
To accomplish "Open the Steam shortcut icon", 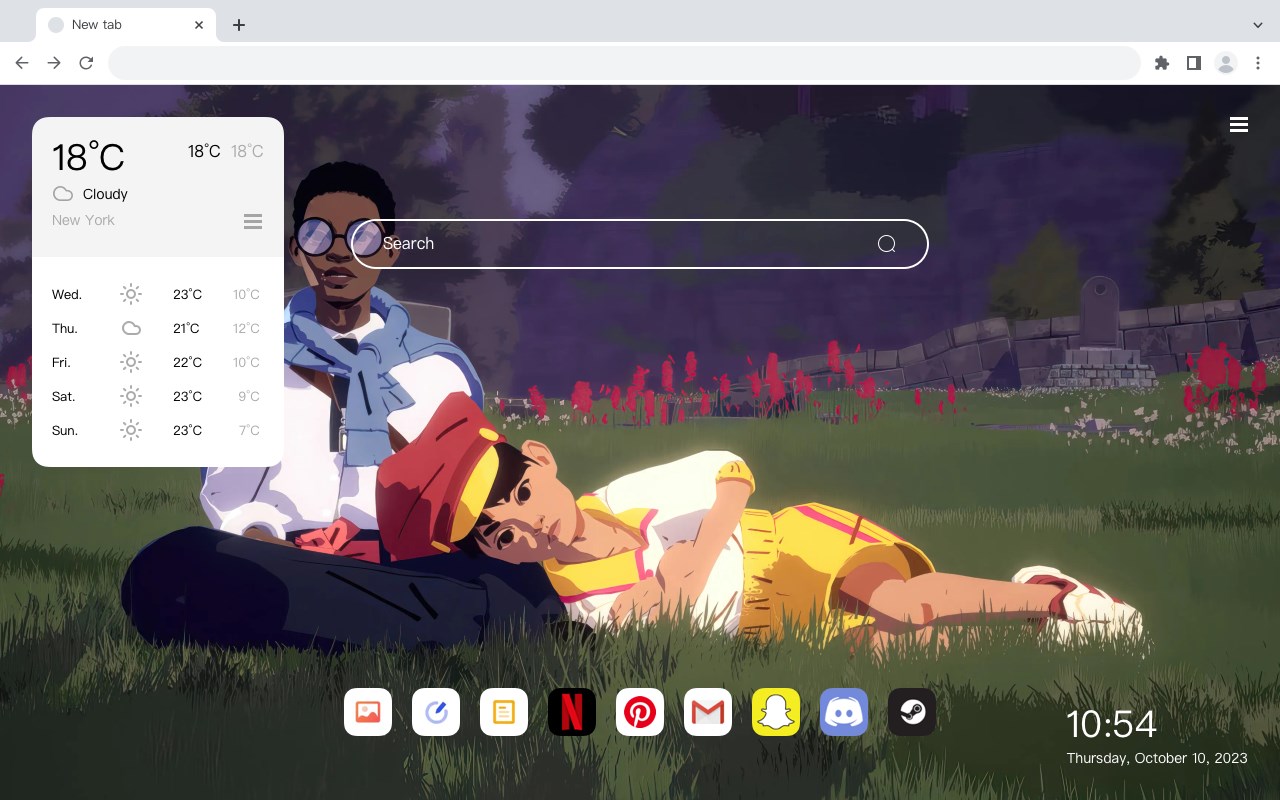I will 912,712.
